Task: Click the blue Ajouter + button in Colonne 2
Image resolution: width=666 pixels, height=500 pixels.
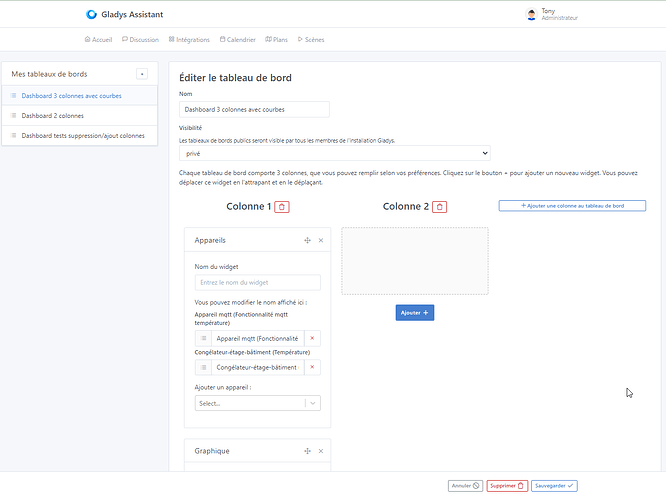Action: coord(414,313)
